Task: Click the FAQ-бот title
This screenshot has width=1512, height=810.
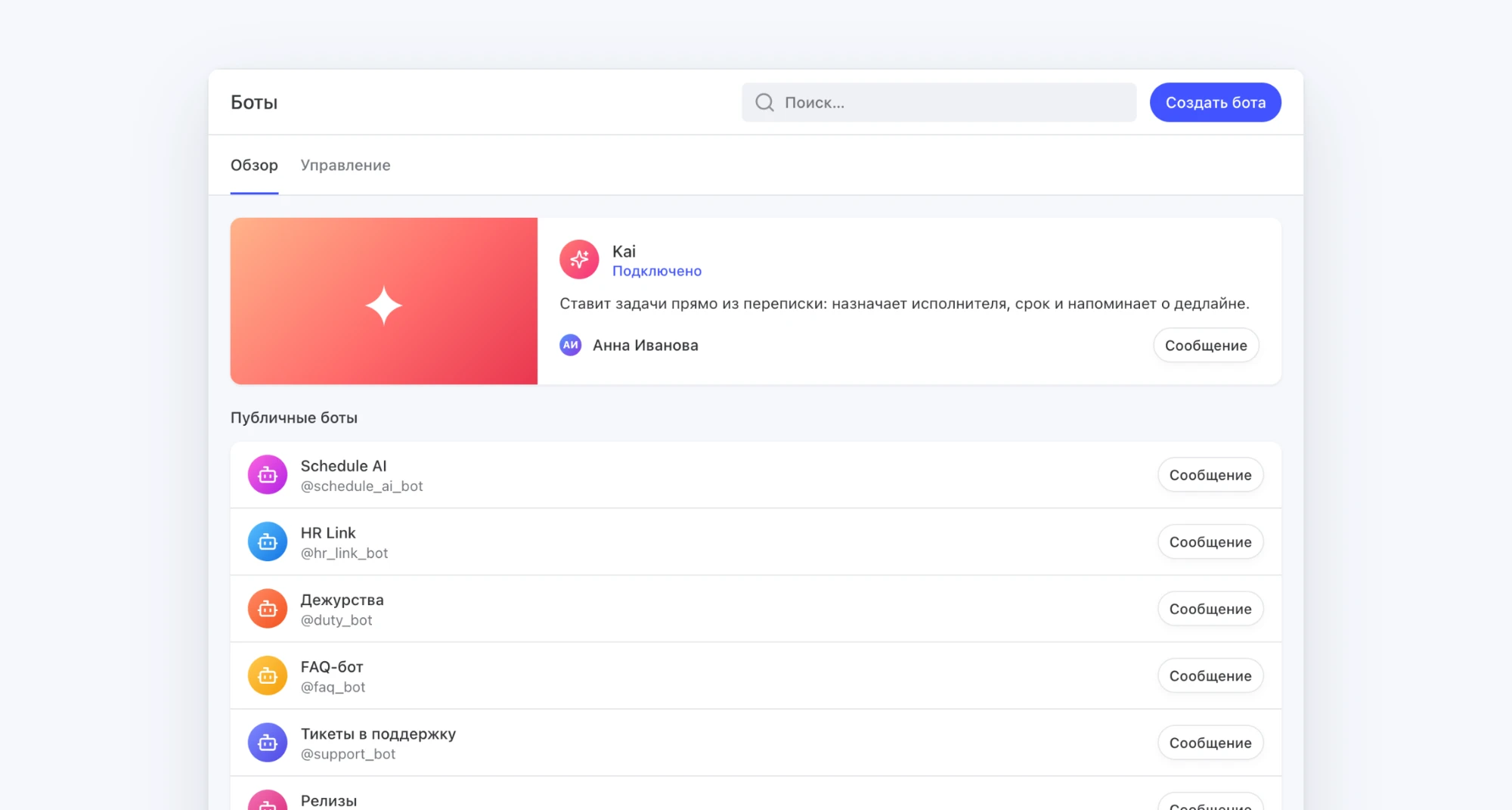Action: (x=332, y=667)
